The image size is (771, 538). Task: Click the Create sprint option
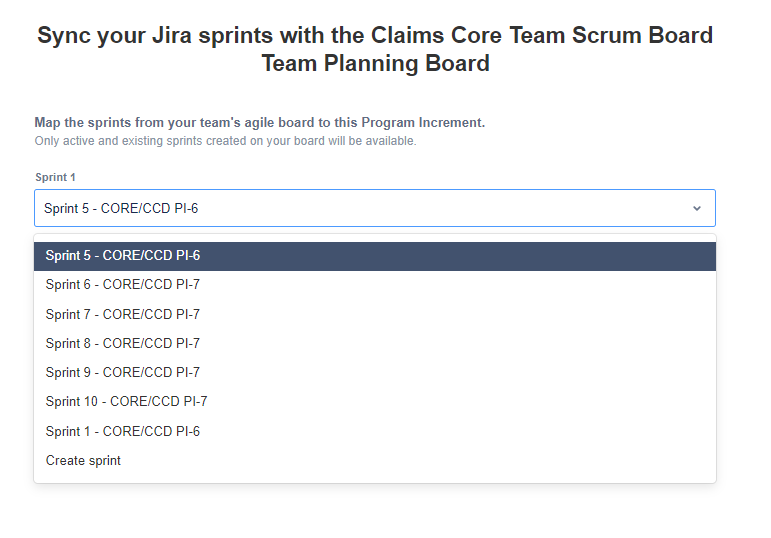pos(375,461)
